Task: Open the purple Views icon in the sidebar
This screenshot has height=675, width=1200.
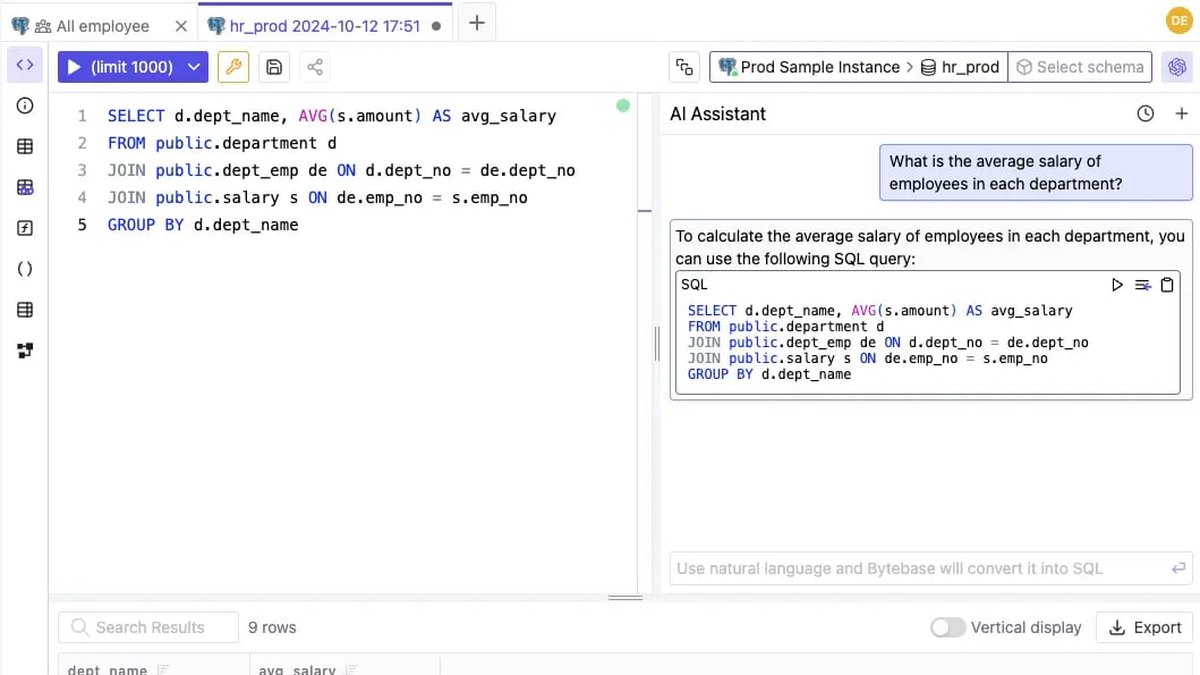Action: 25,187
